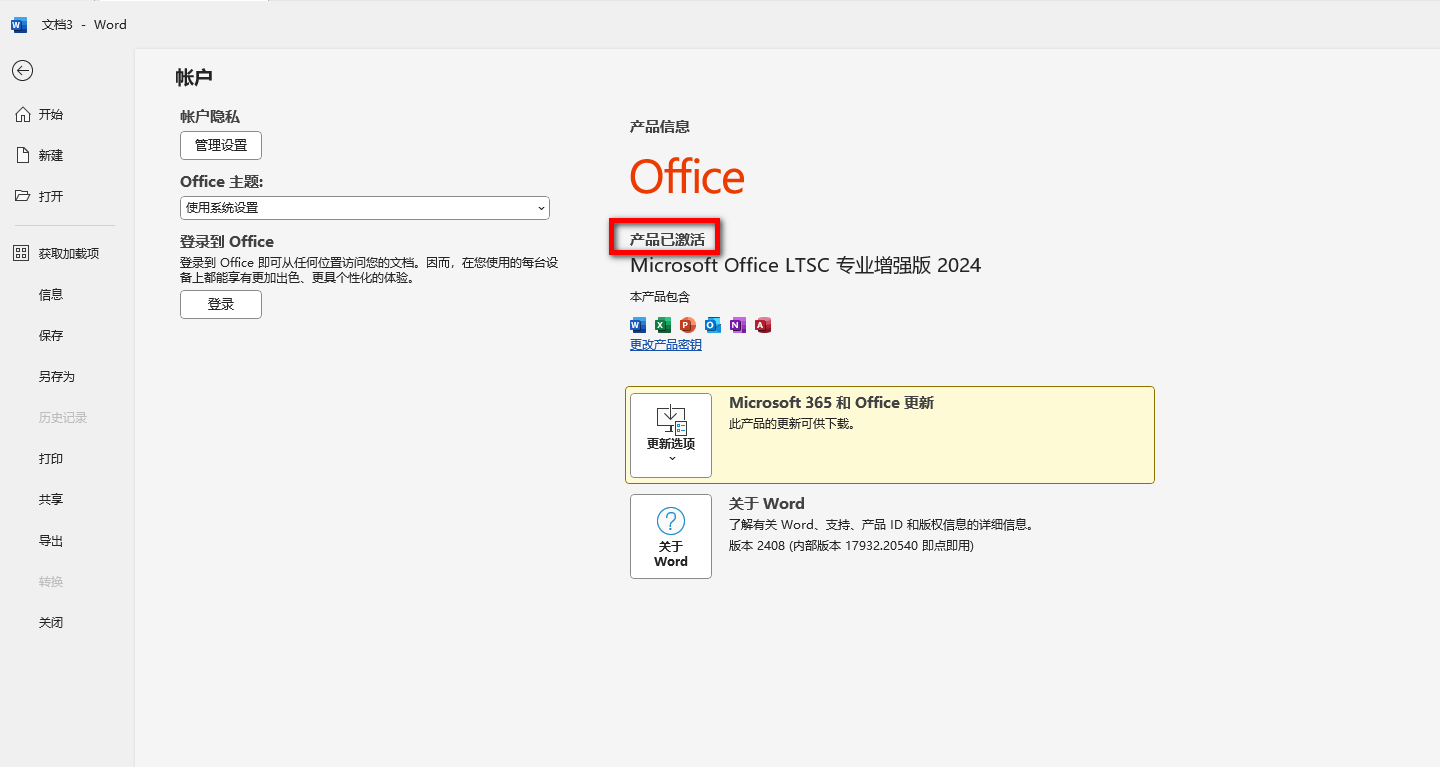Click the OneNote app icon under 本产品包含
This screenshot has height=767, width=1440.
click(738, 325)
